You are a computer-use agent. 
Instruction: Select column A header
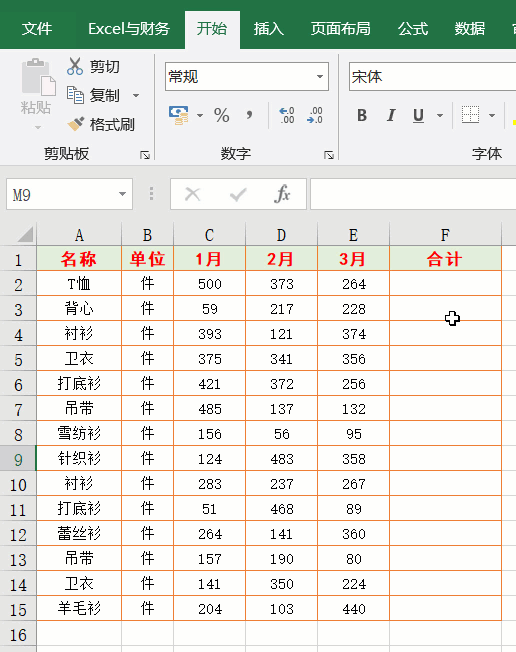click(x=79, y=235)
